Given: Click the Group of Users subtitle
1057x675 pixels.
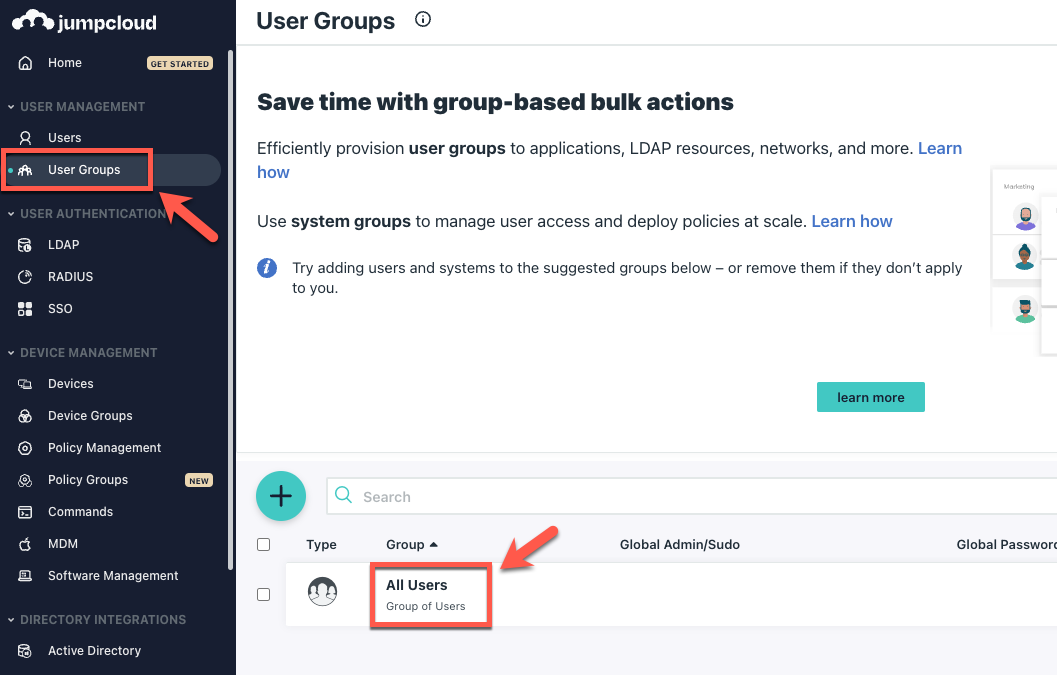Looking at the screenshot, I should [x=425, y=606].
